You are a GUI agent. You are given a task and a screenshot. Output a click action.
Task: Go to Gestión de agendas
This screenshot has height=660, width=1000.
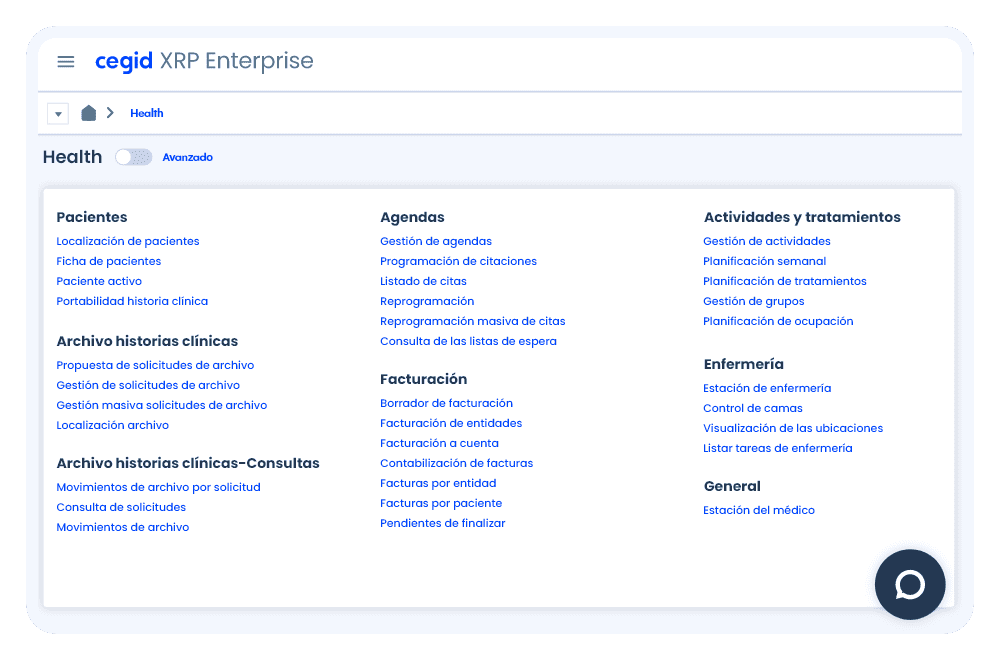click(436, 241)
